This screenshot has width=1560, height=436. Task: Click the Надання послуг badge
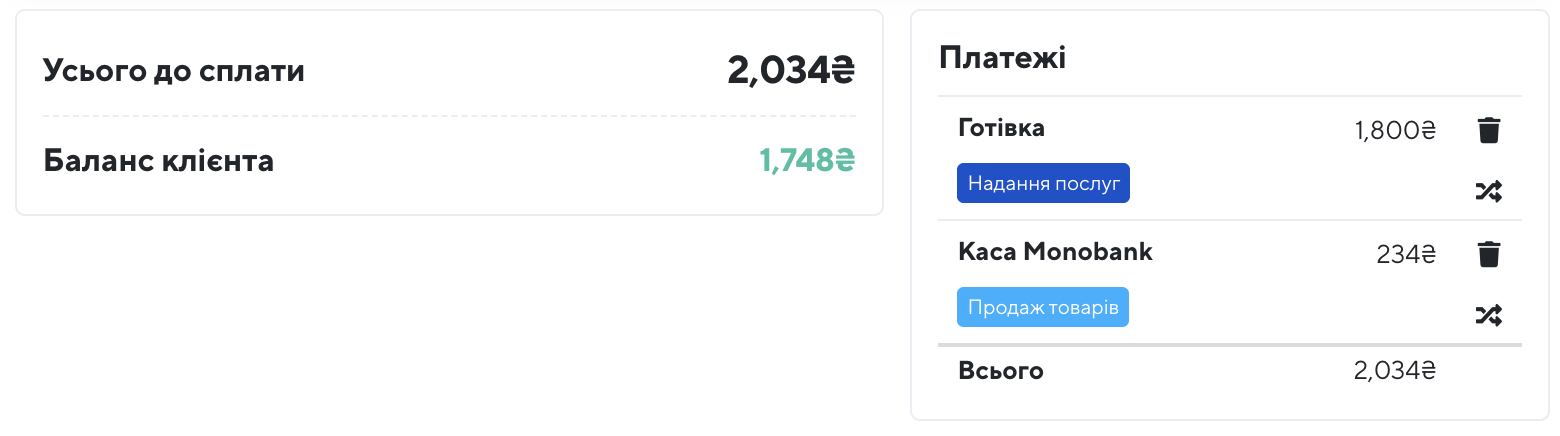(x=1043, y=183)
